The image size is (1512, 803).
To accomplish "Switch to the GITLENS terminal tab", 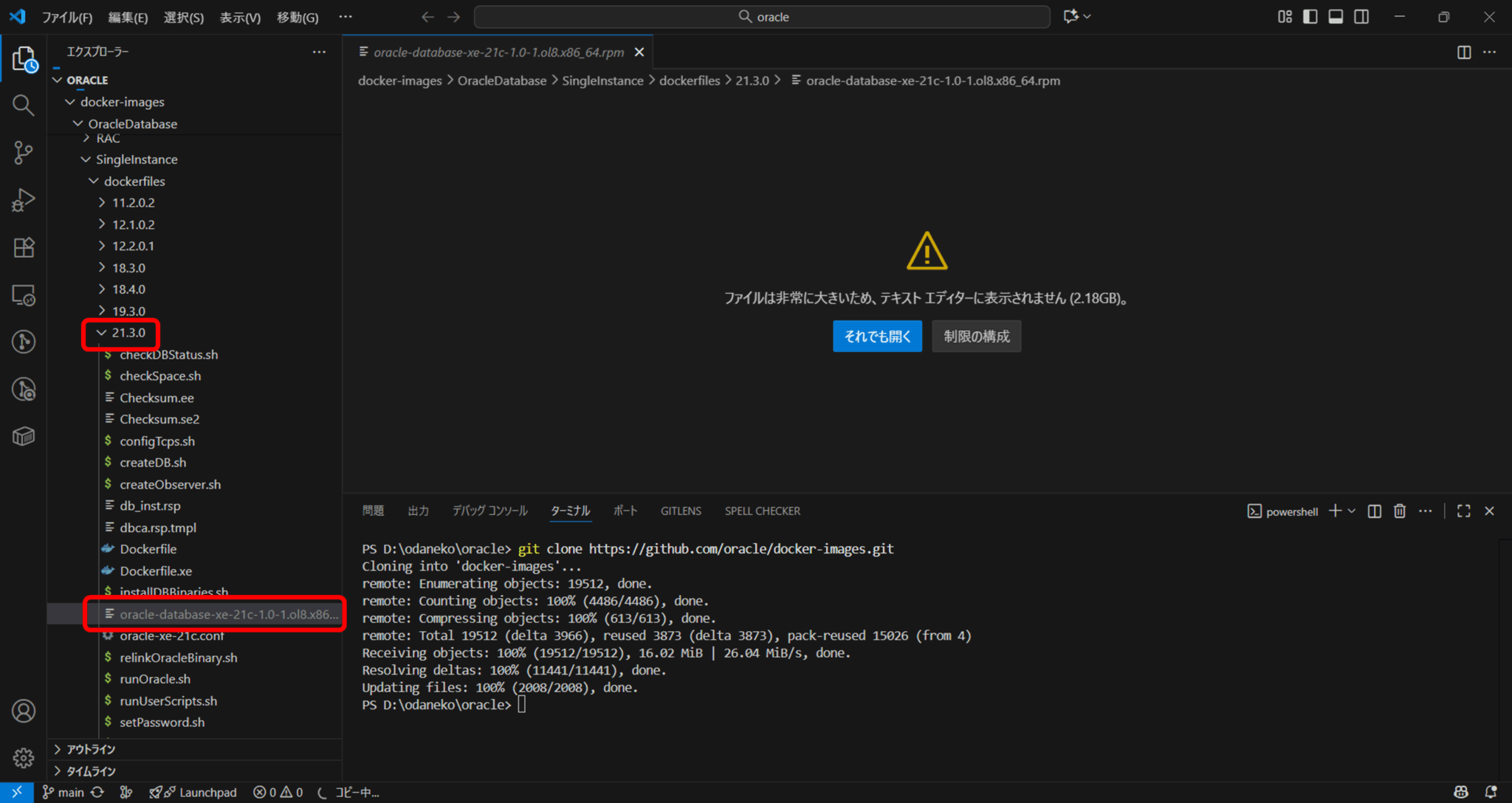I will click(x=680, y=511).
